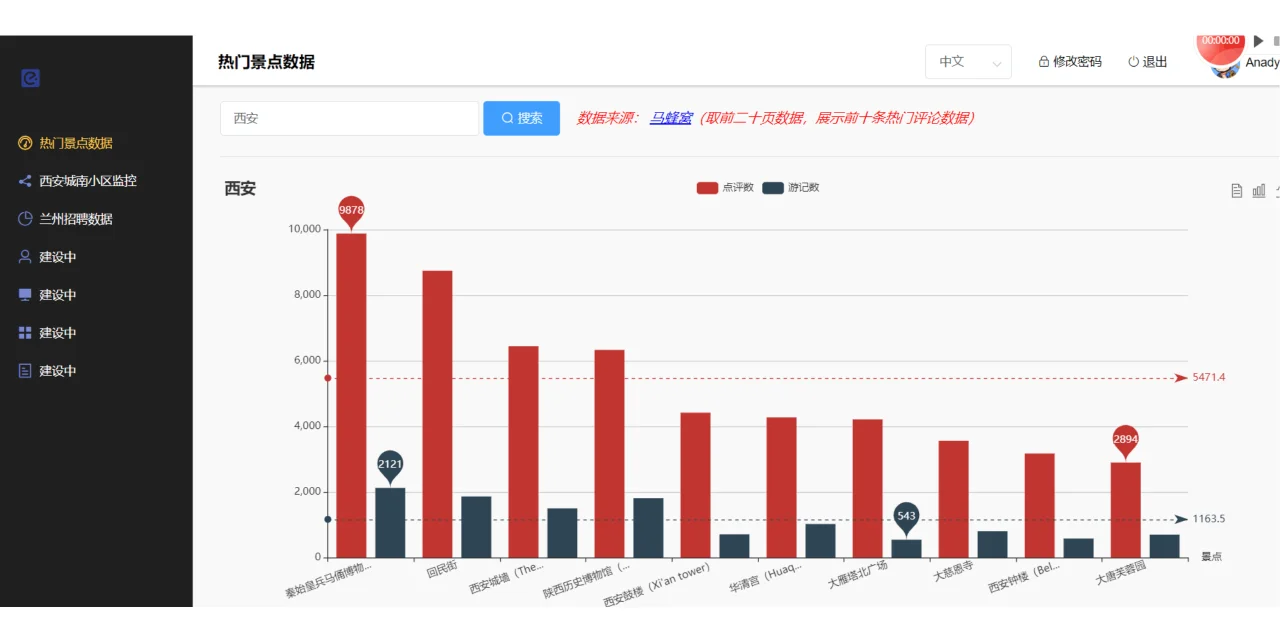
Task: Open the chart data view icon
Action: pos(1237,191)
